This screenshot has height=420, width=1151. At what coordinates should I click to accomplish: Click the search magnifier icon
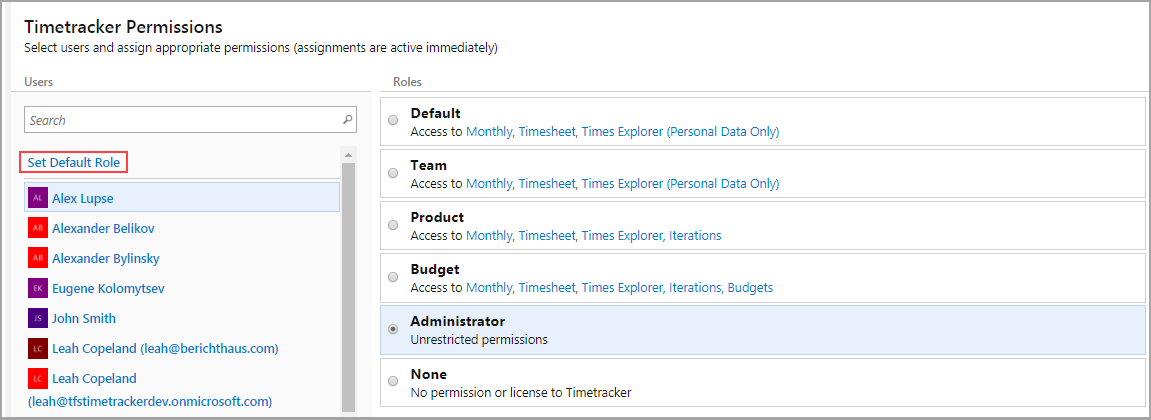coord(348,120)
